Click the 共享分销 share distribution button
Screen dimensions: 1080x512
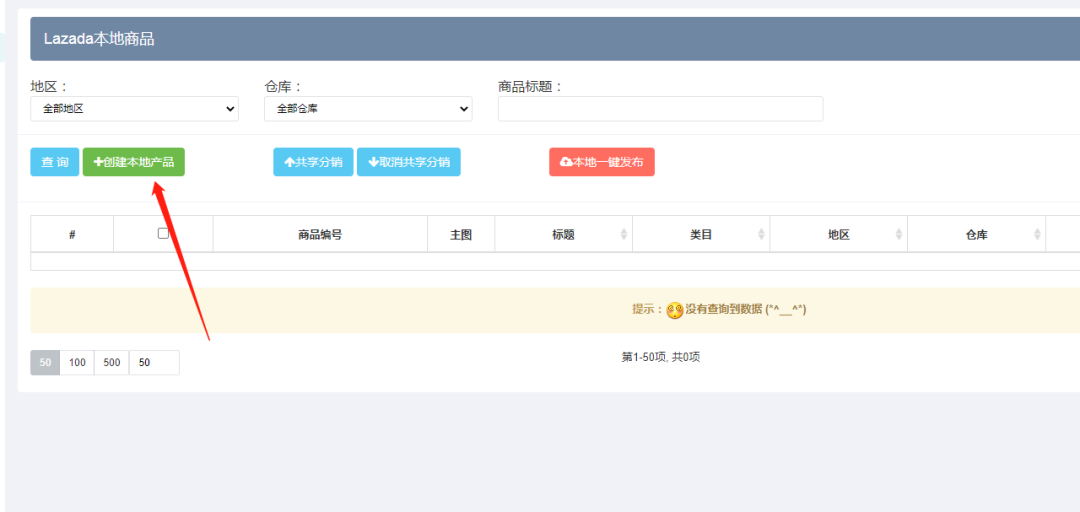click(313, 162)
